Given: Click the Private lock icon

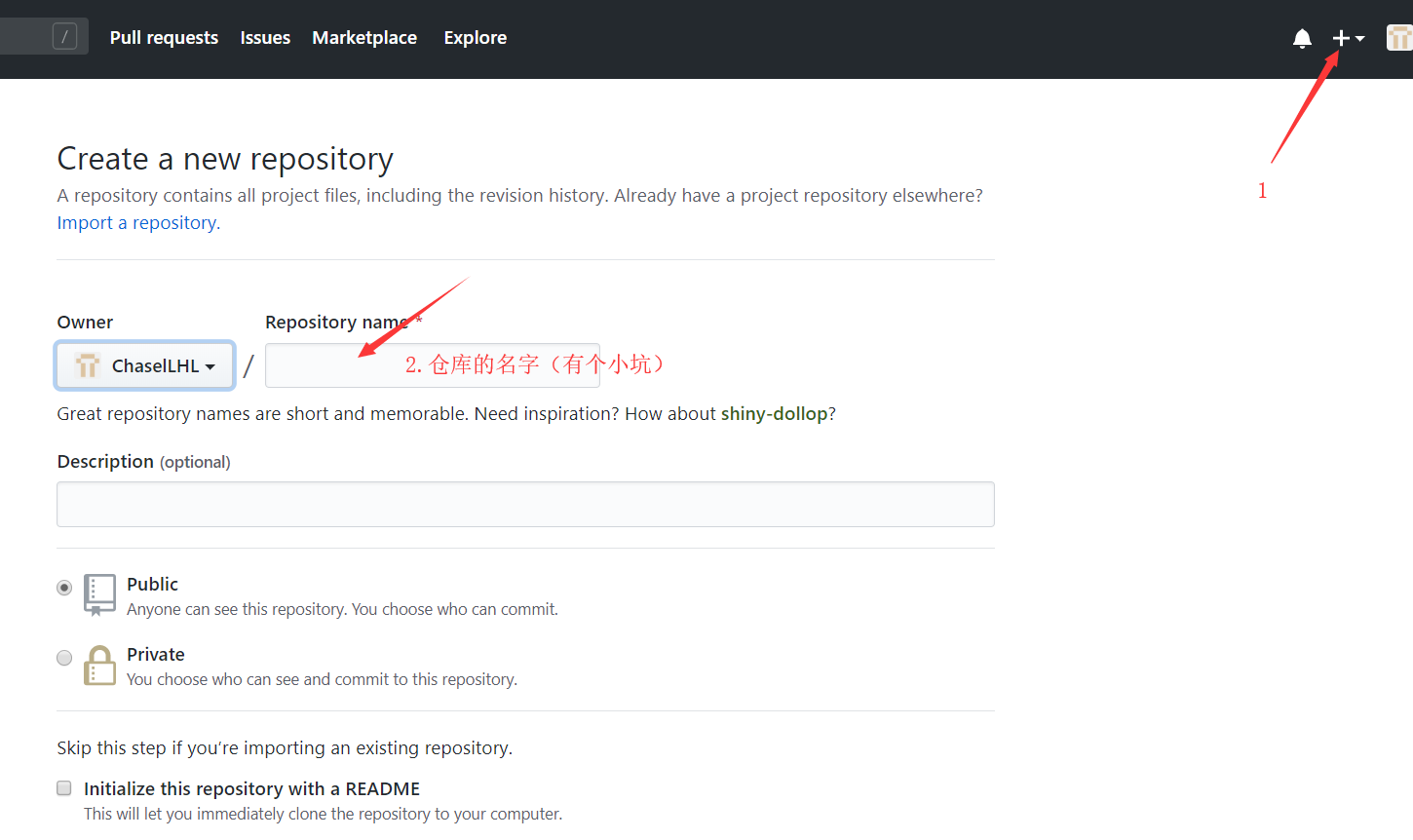Looking at the screenshot, I should click(x=99, y=666).
